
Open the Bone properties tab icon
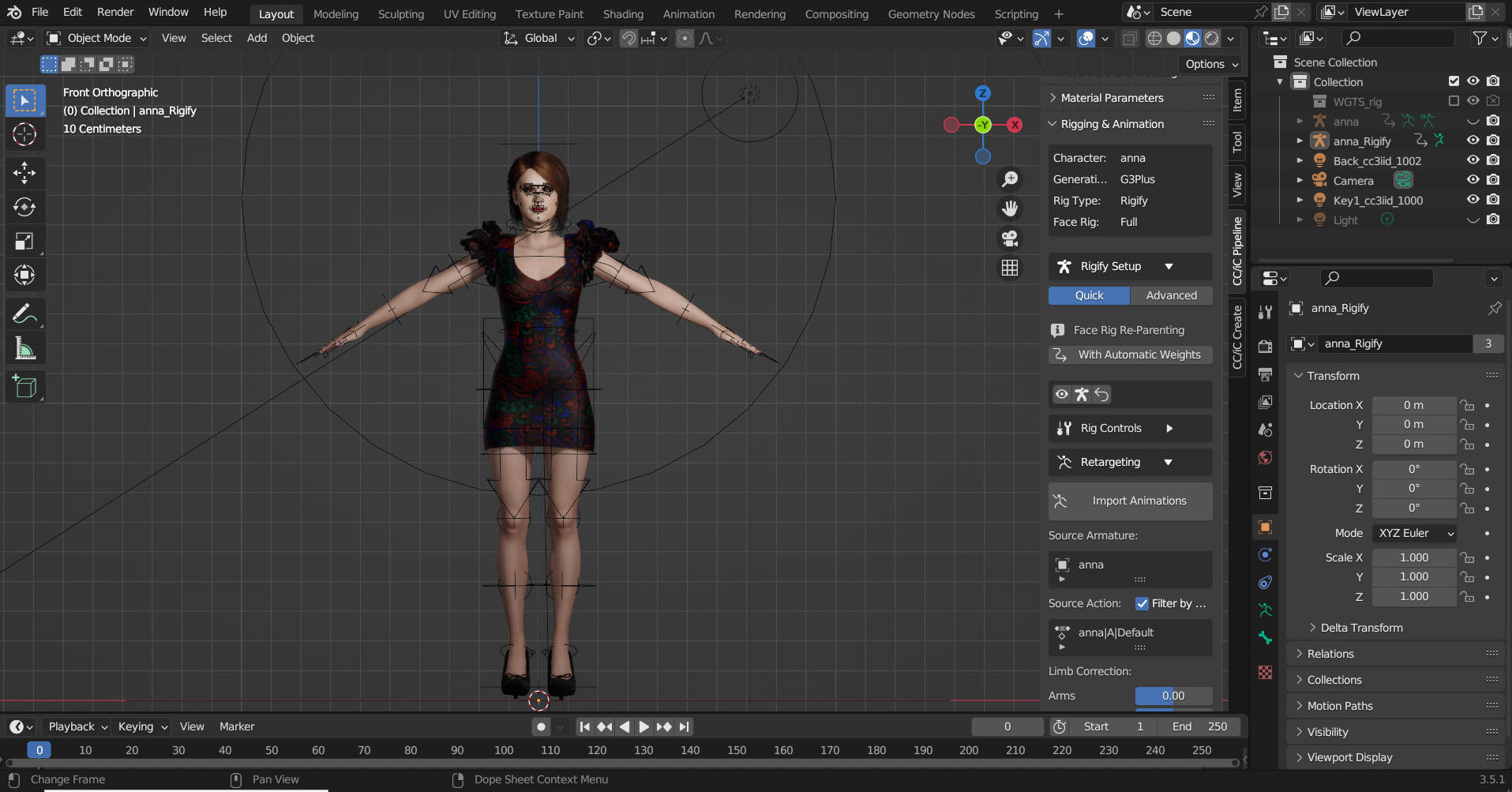click(1265, 638)
